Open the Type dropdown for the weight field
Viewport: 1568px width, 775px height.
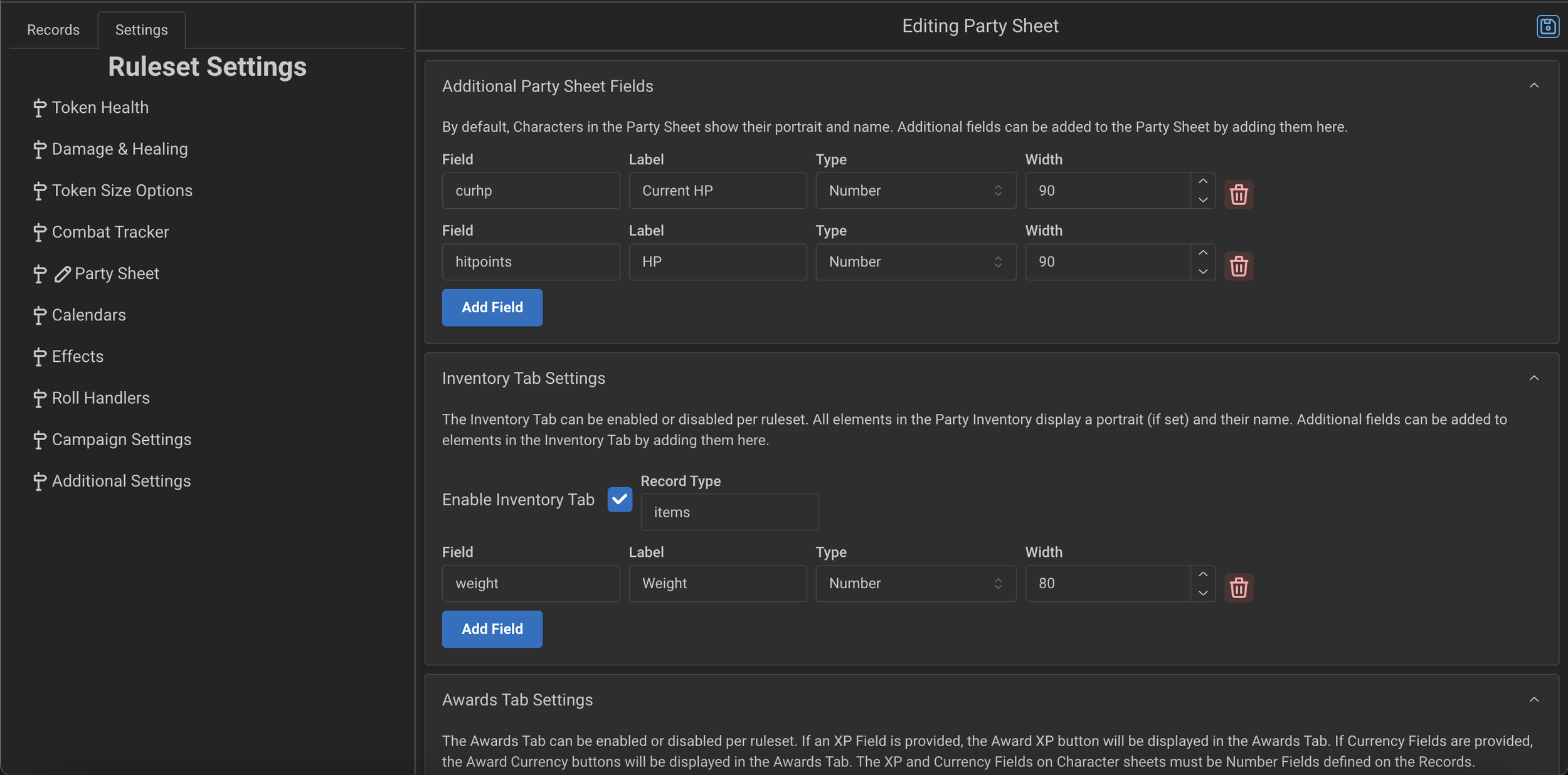[915, 583]
